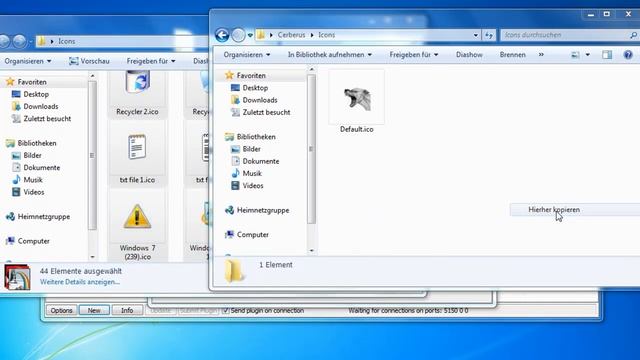Select 'Recycler 2.ico' in rear window
This screenshot has width=640, height=360.
pos(137,94)
